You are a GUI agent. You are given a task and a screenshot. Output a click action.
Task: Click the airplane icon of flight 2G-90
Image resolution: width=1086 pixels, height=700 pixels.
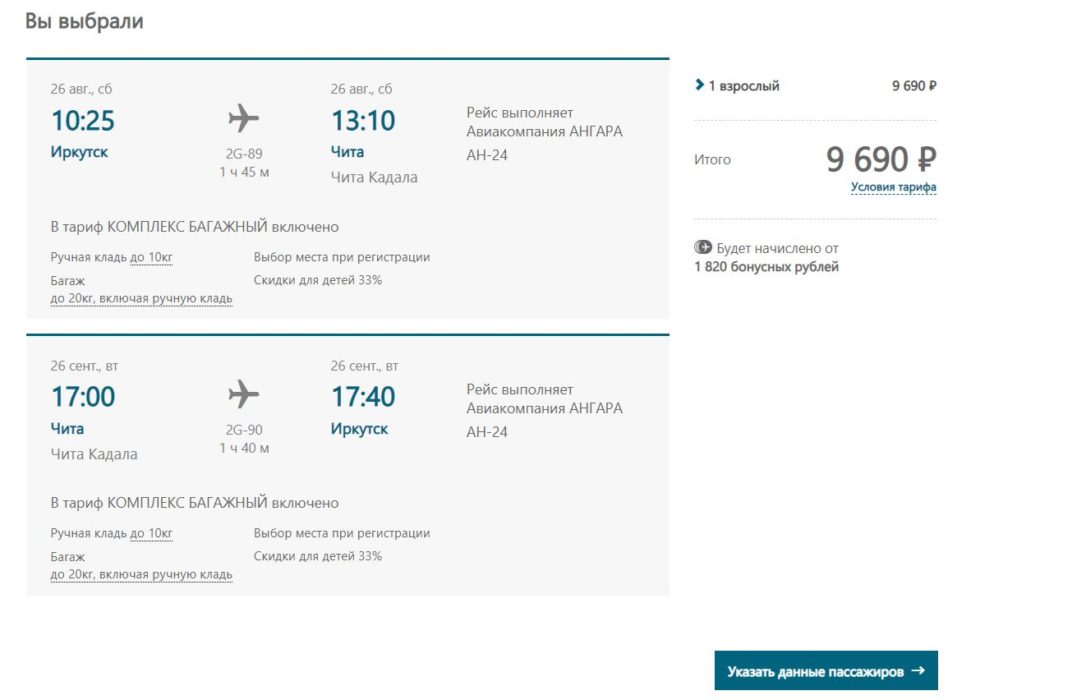[243, 395]
